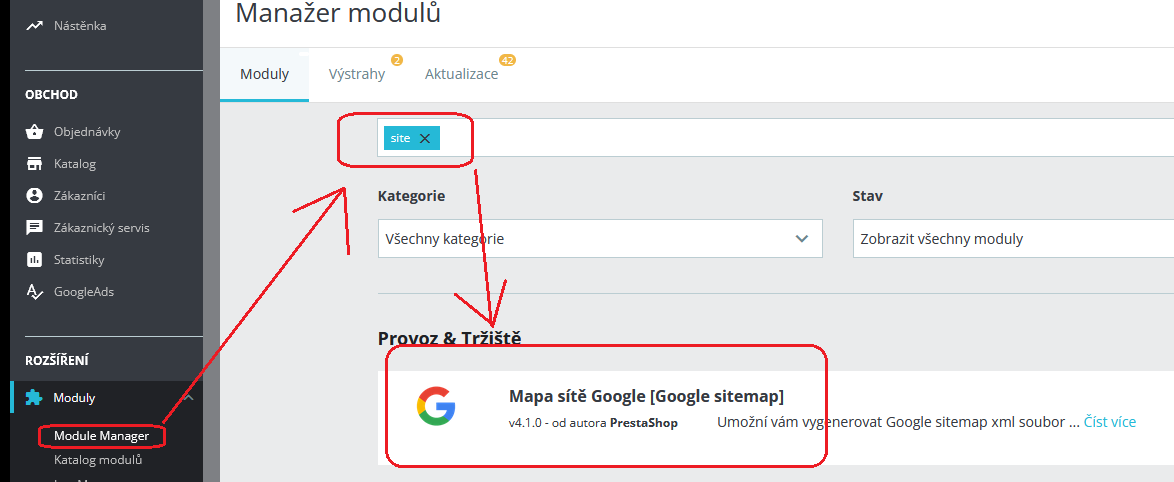This screenshot has height=482, width=1174.
Task: Collapse the Moduly sidebar section
Action: [189, 398]
